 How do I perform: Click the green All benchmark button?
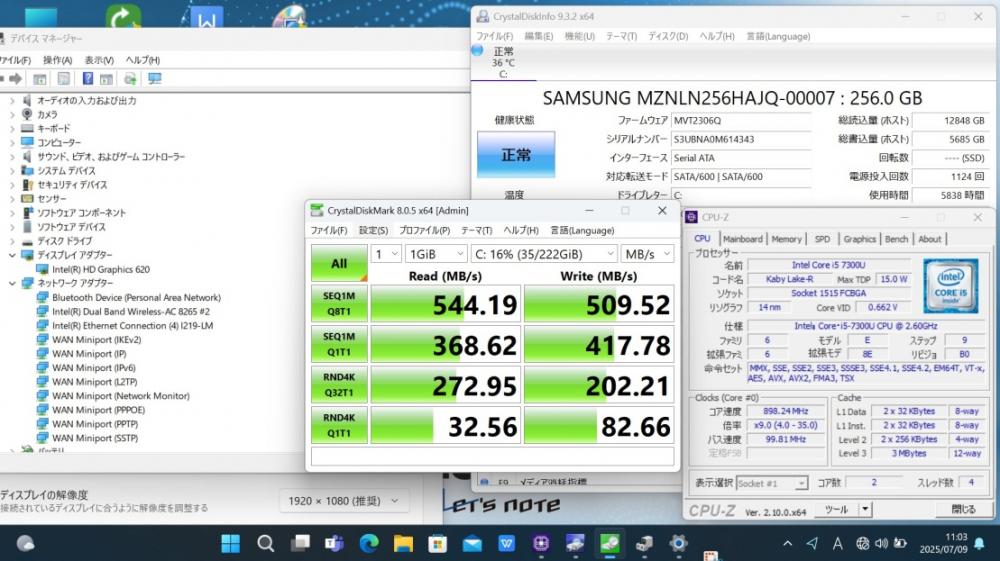(x=339, y=263)
